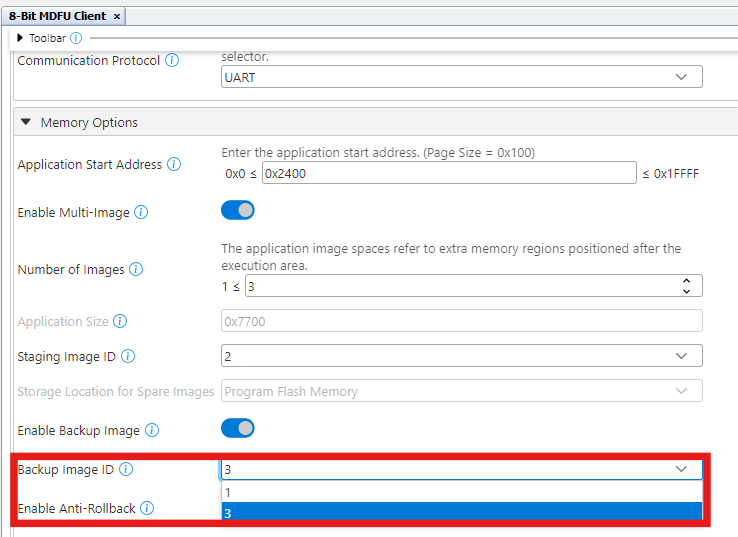Click info icon next to Toolbar
This screenshot has height=537, width=738.
tap(77, 38)
